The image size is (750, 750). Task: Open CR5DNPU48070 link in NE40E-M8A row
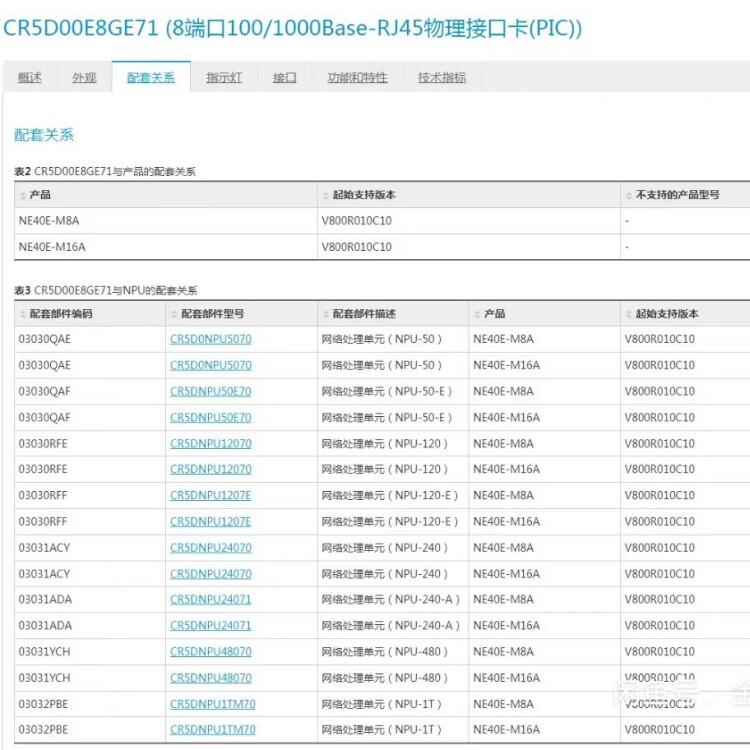click(x=210, y=651)
